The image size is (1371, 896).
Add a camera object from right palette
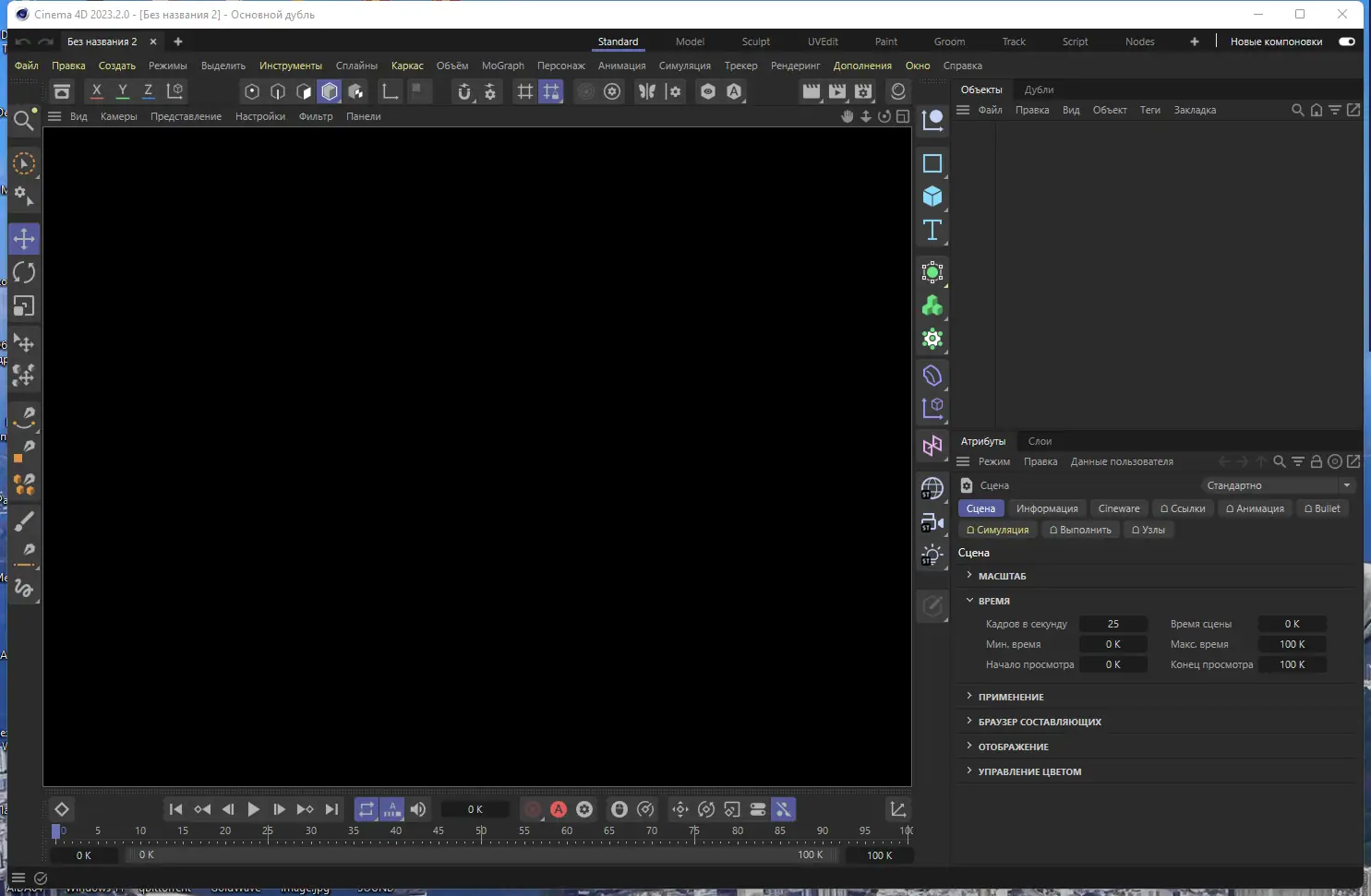point(932,523)
